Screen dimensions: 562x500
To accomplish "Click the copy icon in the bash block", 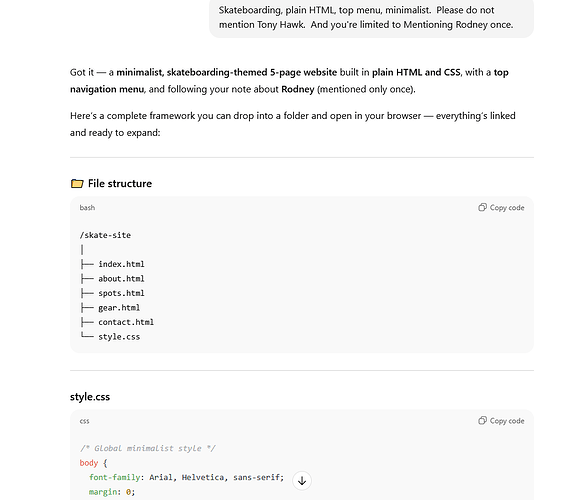I will click(x=482, y=207).
